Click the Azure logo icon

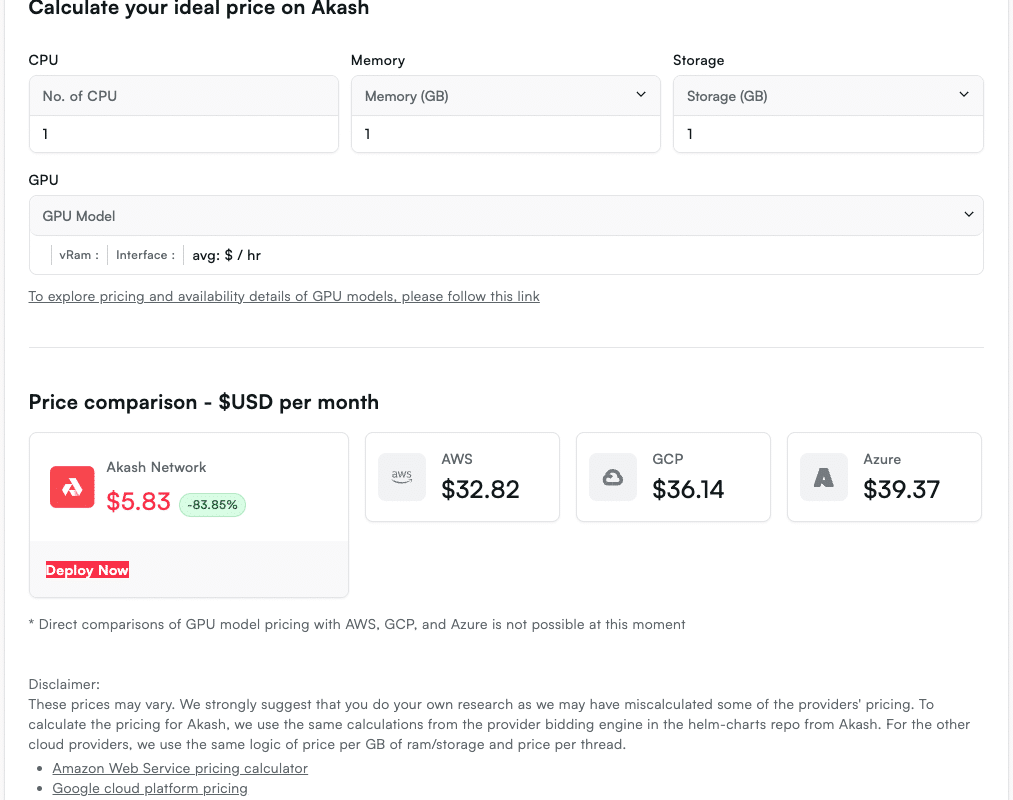pos(824,477)
